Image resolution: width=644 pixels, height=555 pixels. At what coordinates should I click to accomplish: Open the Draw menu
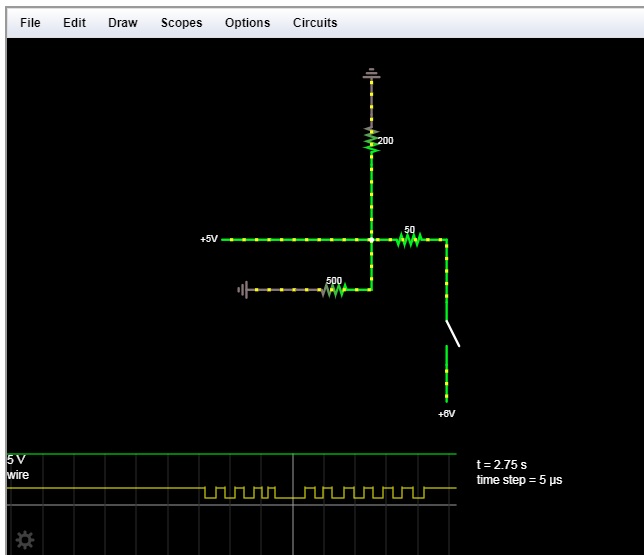pyautogui.click(x=123, y=23)
